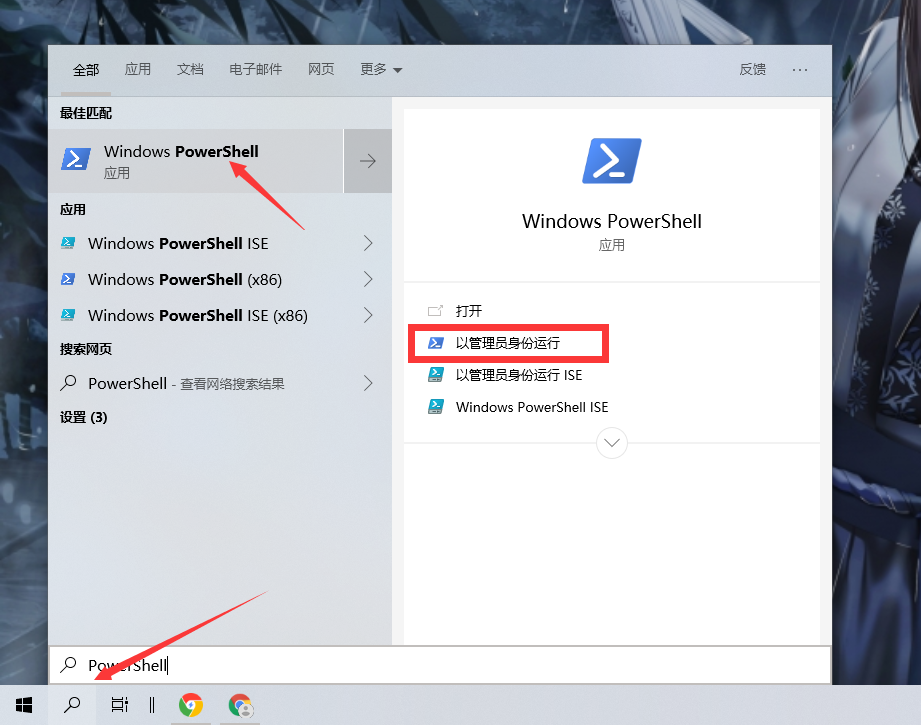Image resolution: width=921 pixels, height=725 pixels.
Task: Open Chrome from the taskbar
Action: tap(190, 705)
